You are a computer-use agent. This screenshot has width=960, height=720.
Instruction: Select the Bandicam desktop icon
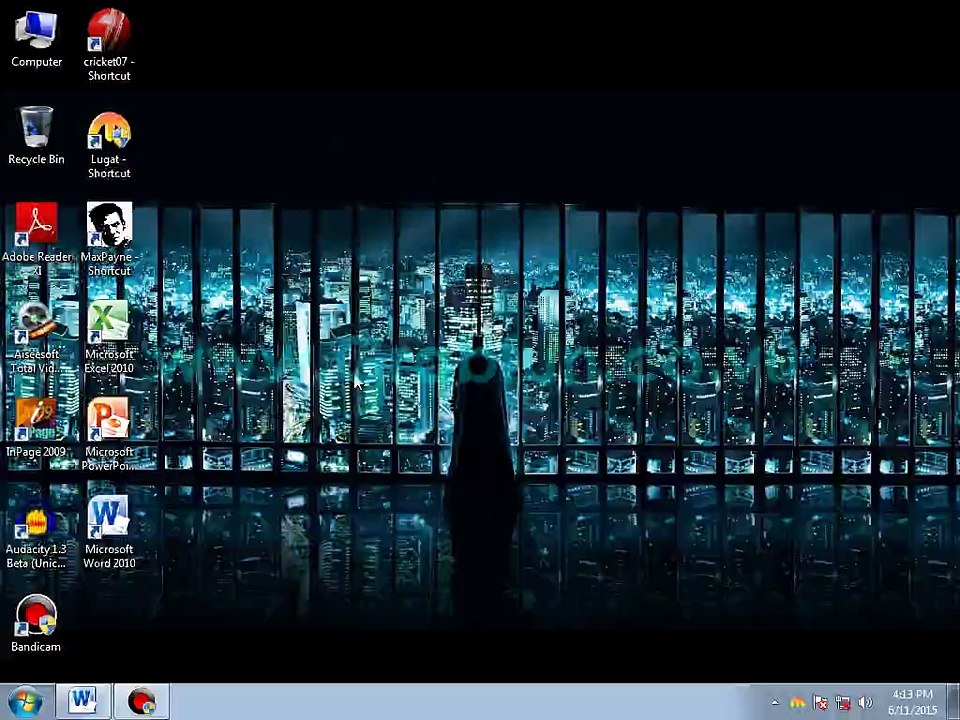[x=36, y=623]
